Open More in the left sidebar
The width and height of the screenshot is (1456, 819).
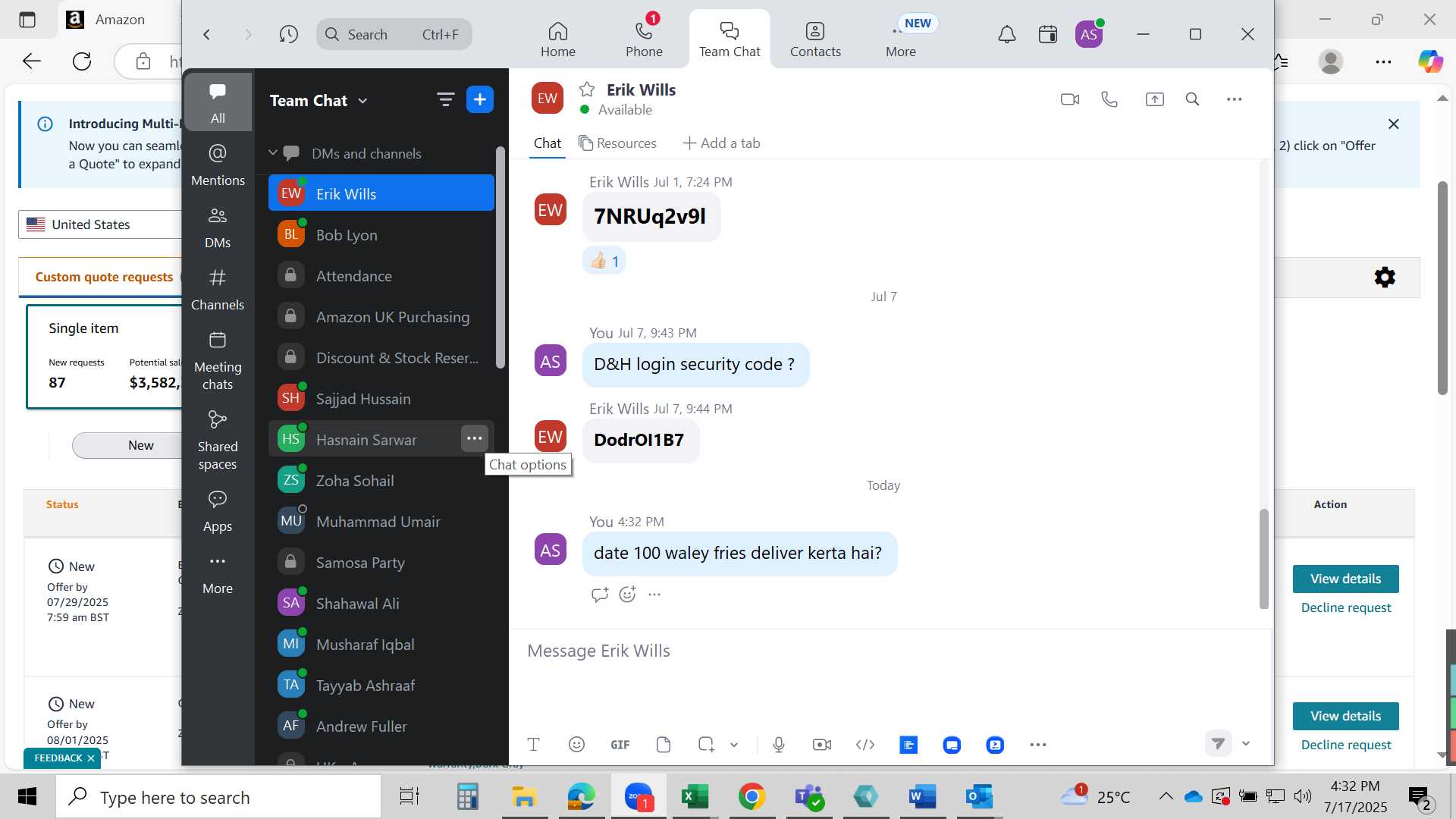218,574
